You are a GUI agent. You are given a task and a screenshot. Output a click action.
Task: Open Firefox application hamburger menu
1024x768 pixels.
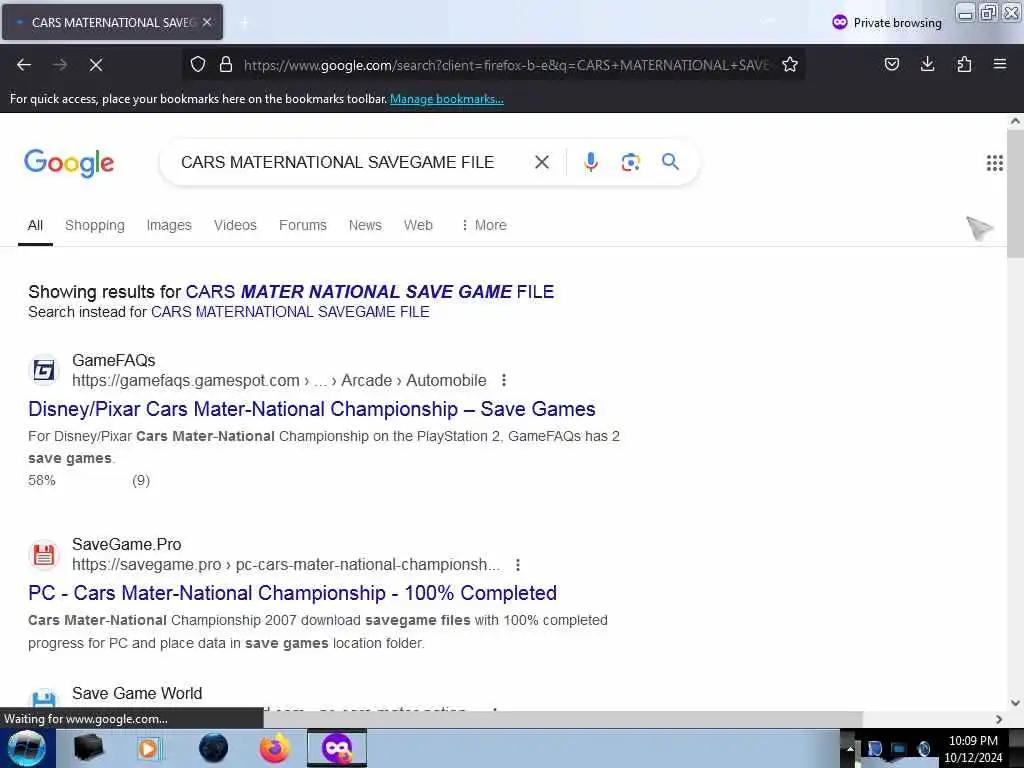pos(999,64)
